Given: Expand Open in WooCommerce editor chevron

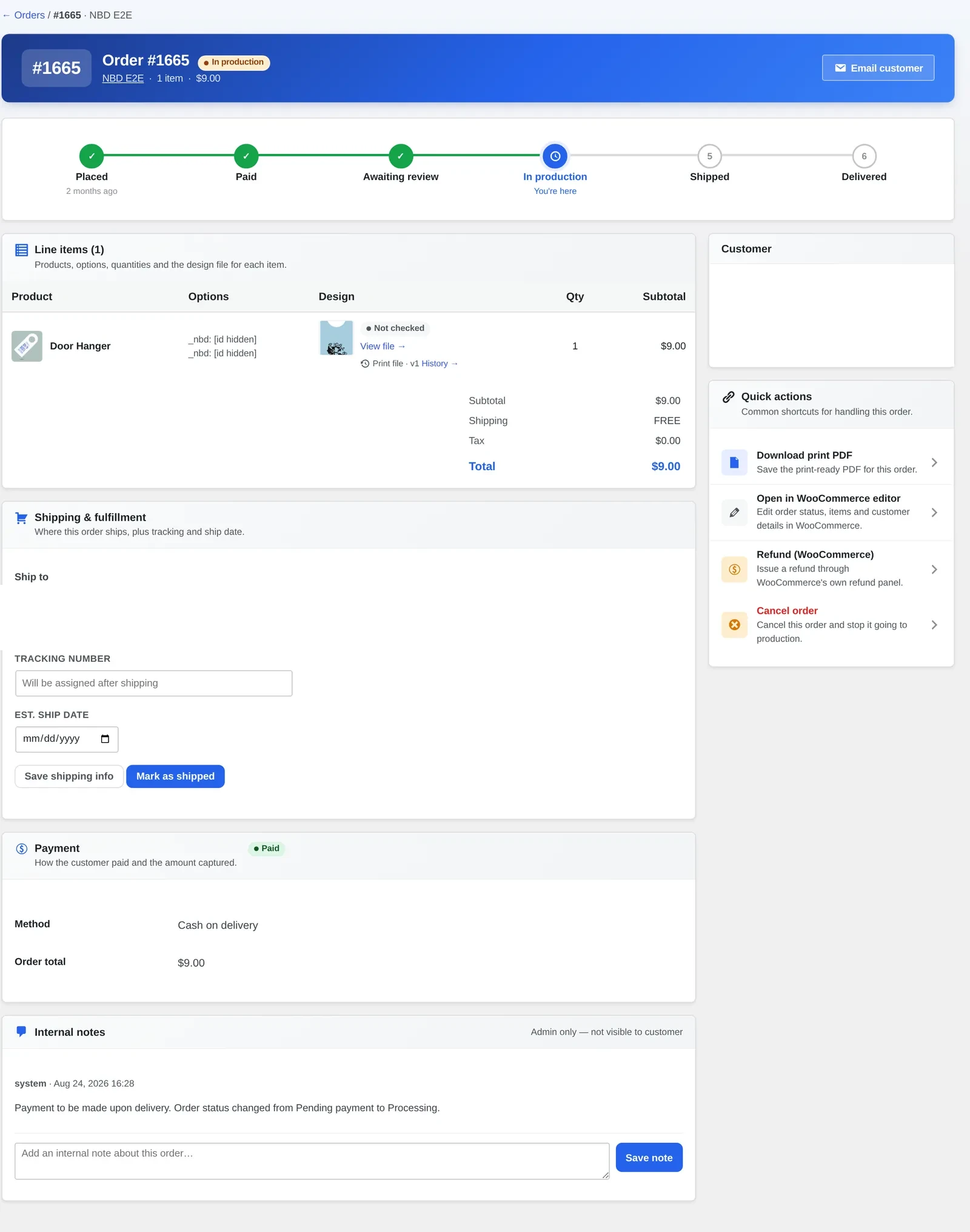Looking at the screenshot, I should (x=934, y=512).
